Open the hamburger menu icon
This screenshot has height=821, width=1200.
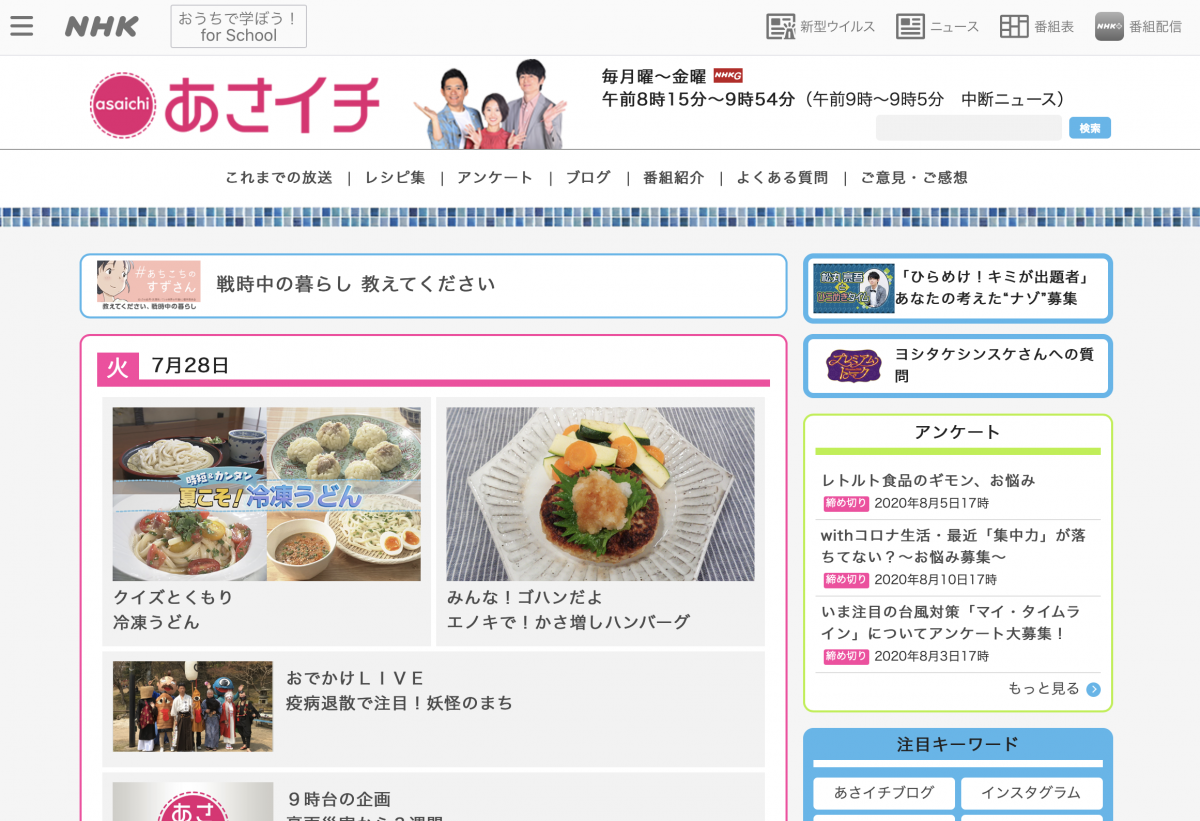tap(22, 27)
